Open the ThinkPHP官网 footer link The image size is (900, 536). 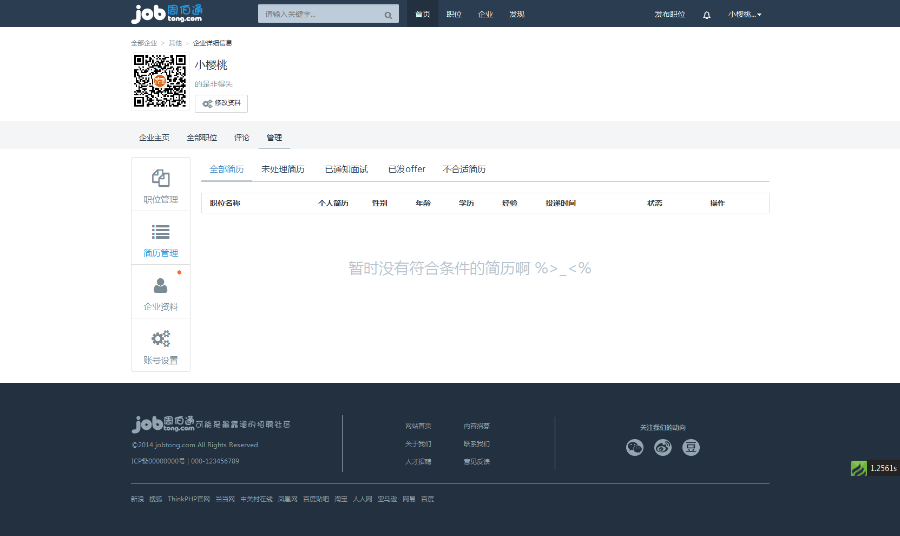188,498
